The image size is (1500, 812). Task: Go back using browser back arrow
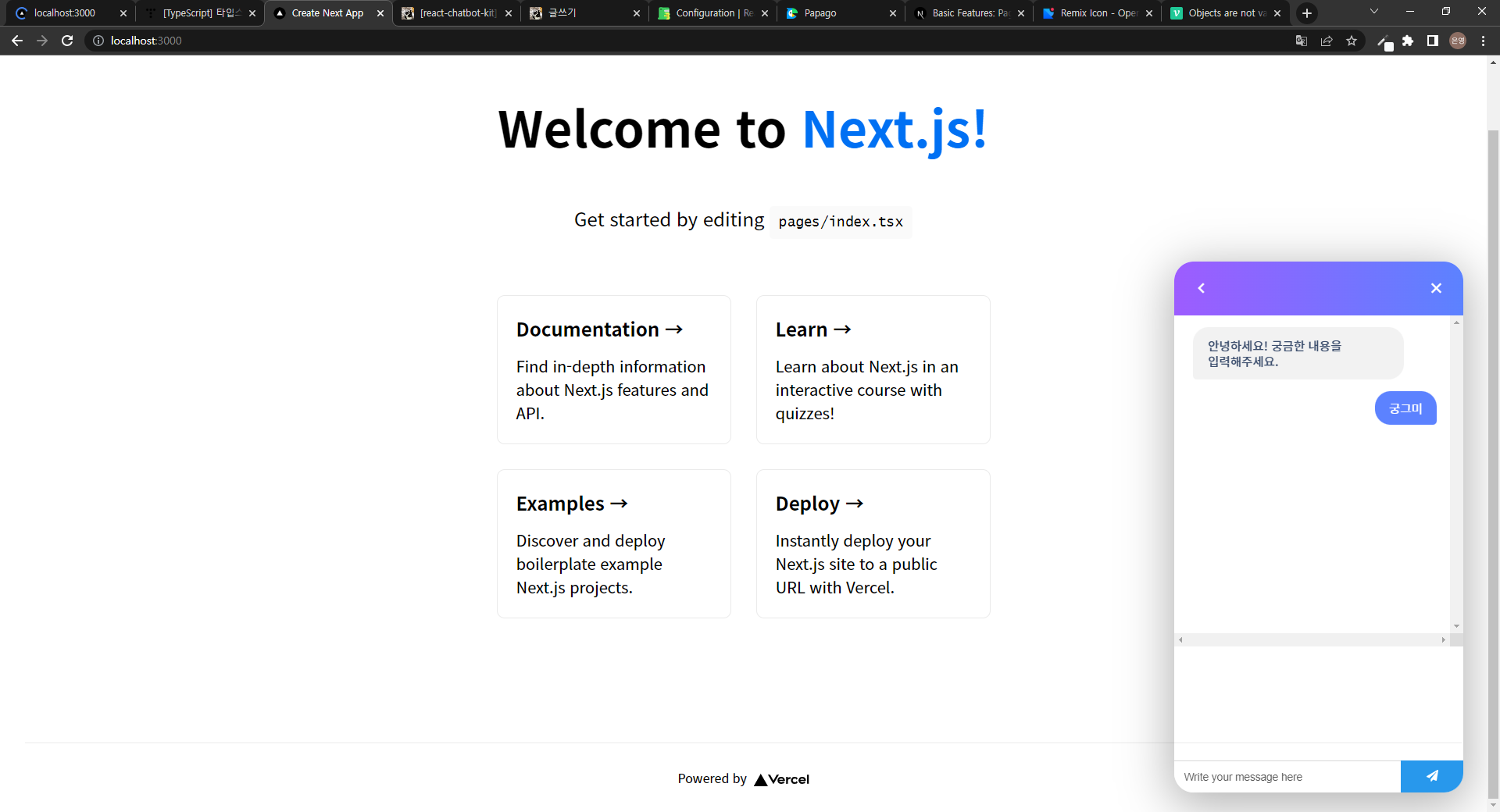(17, 41)
